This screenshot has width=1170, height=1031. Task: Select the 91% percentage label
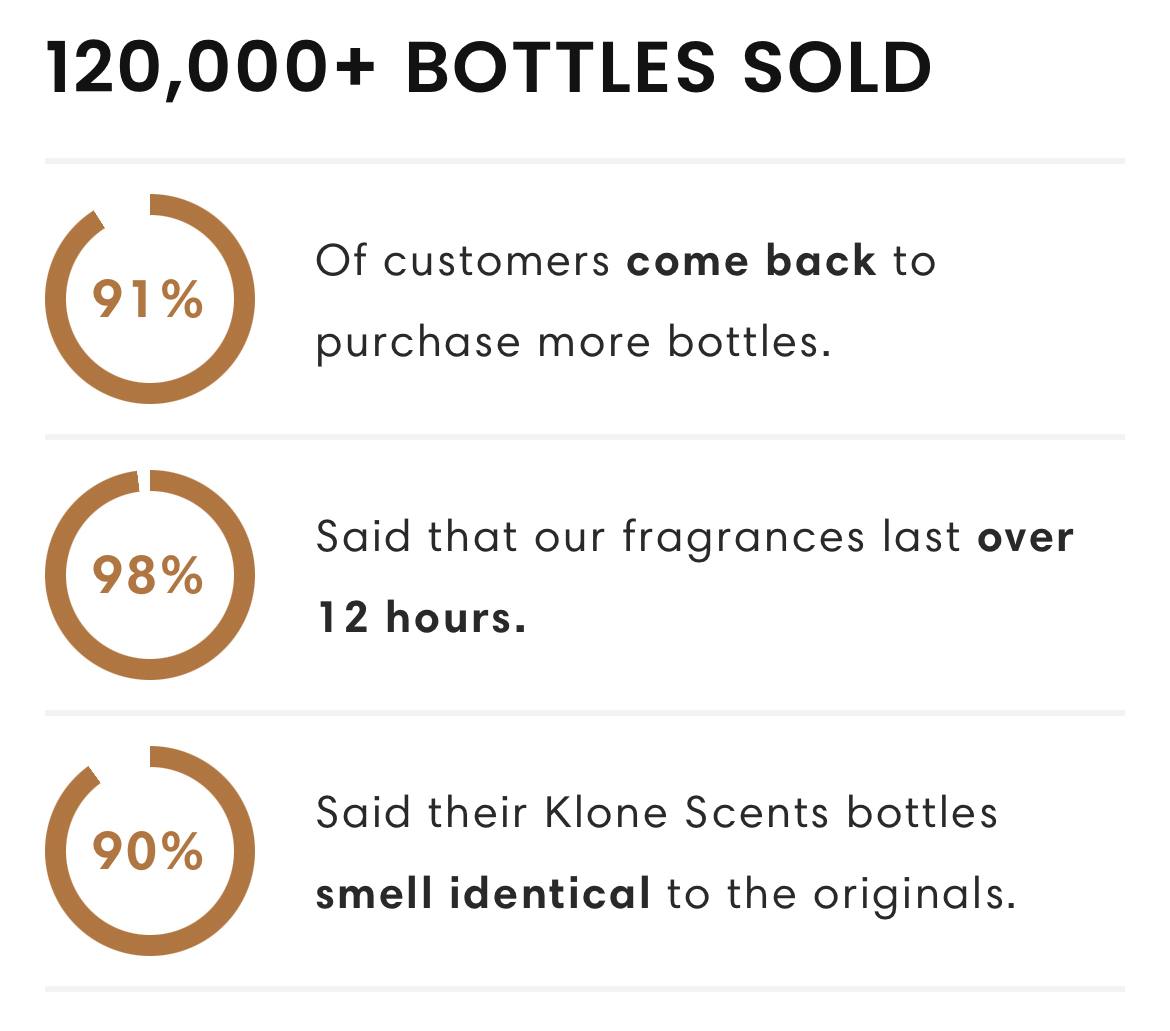(x=148, y=299)
